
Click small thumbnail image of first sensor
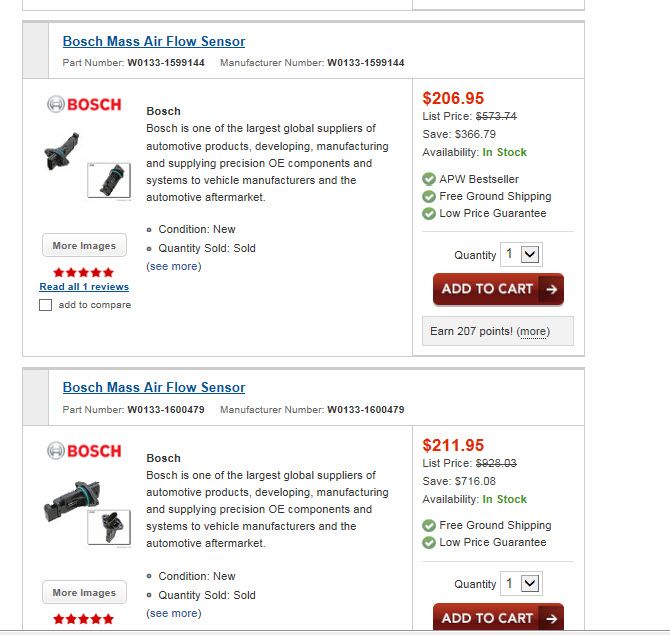pos(109,179)
